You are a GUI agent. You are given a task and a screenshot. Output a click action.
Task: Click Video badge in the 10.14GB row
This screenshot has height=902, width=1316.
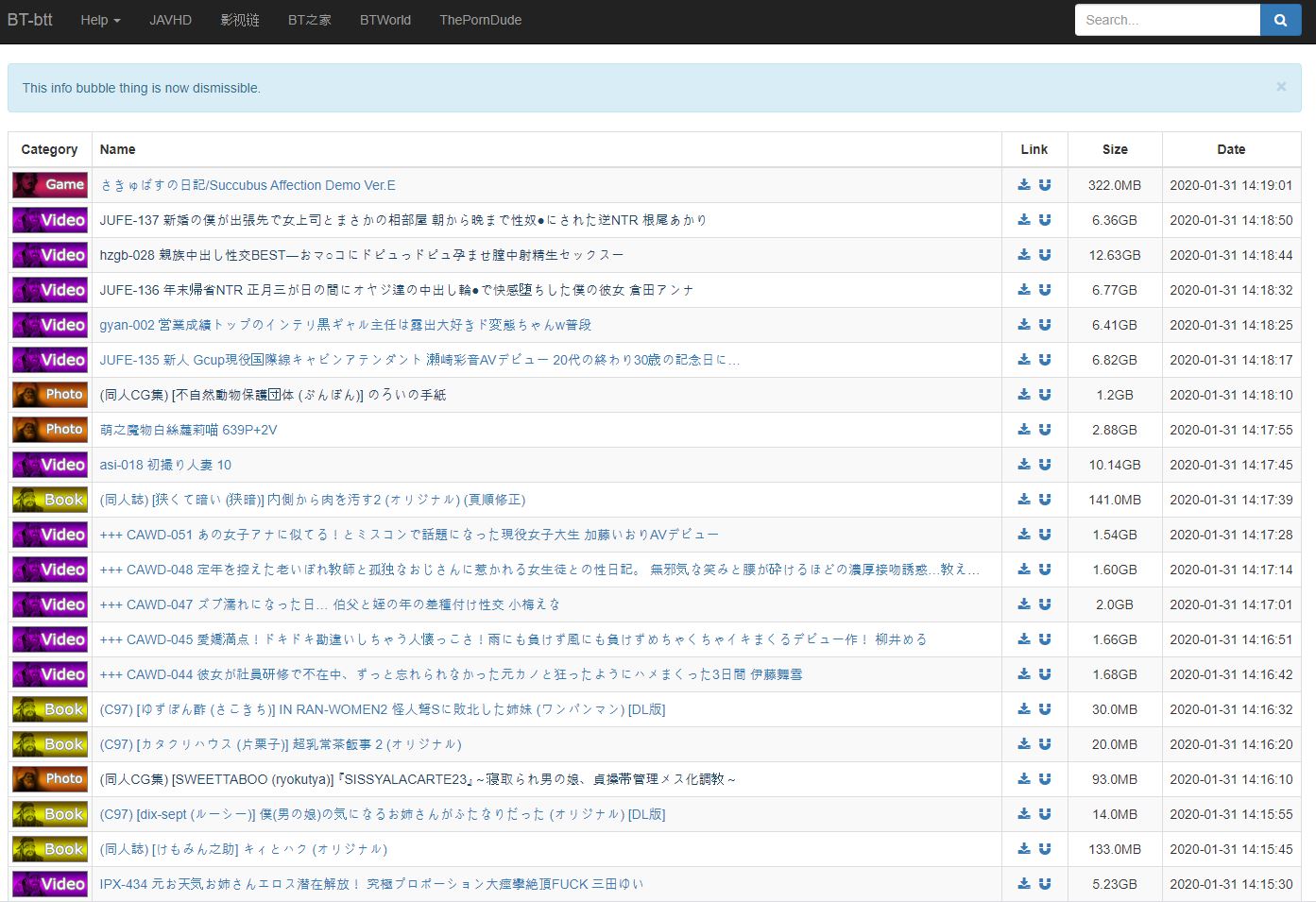click(x=50, y=465)
